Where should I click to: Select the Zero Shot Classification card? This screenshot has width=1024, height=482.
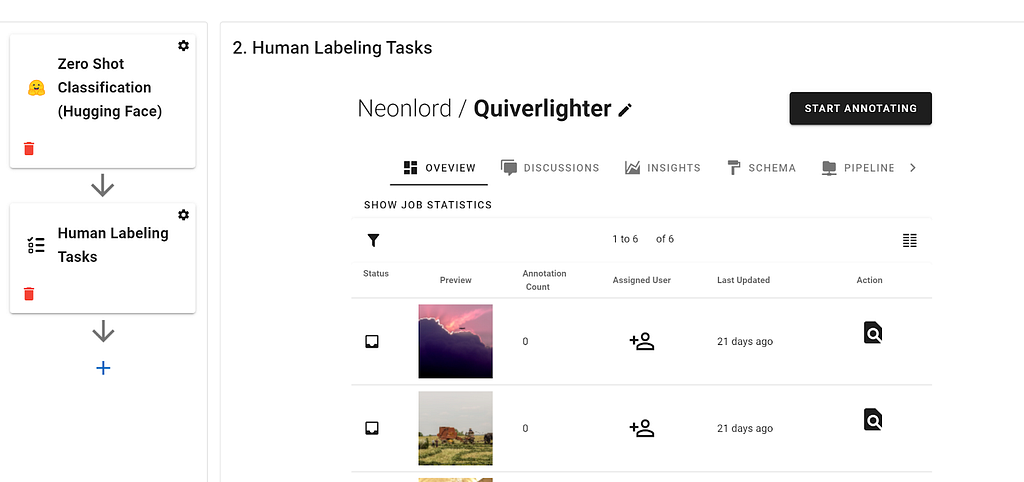click(x=103, y=101)
